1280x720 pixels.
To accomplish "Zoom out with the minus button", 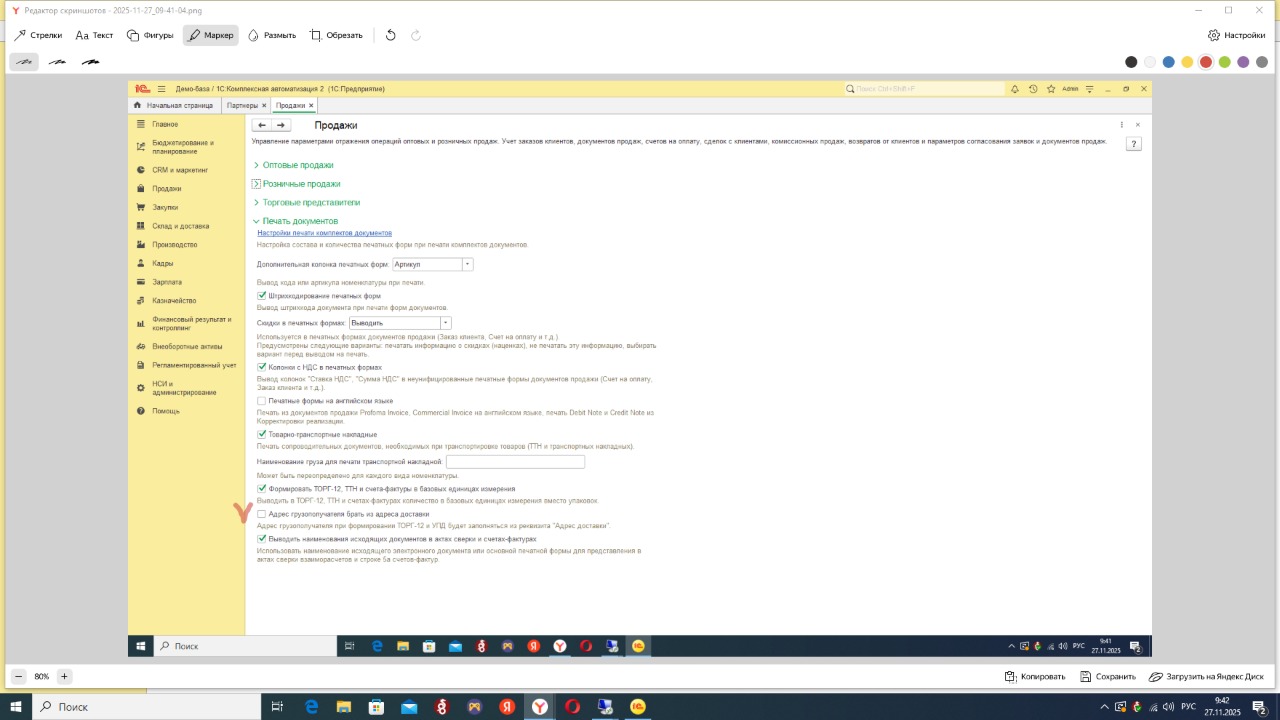I will click(x=18, y=676).
